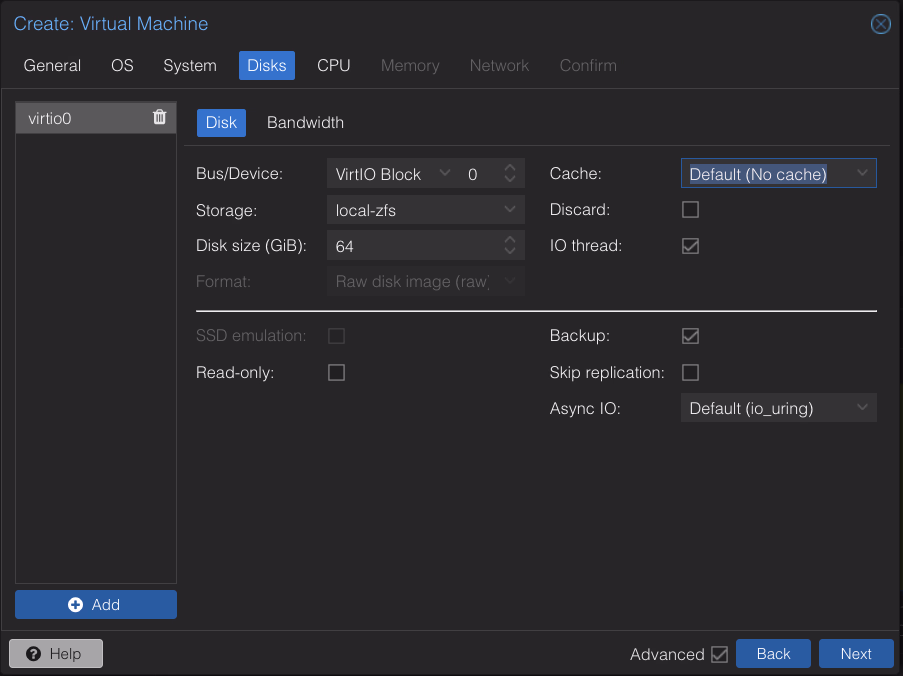The height and width of the screenshot is (676, 903).
Task: Enable Skip replication
Action: coord(690,372)
